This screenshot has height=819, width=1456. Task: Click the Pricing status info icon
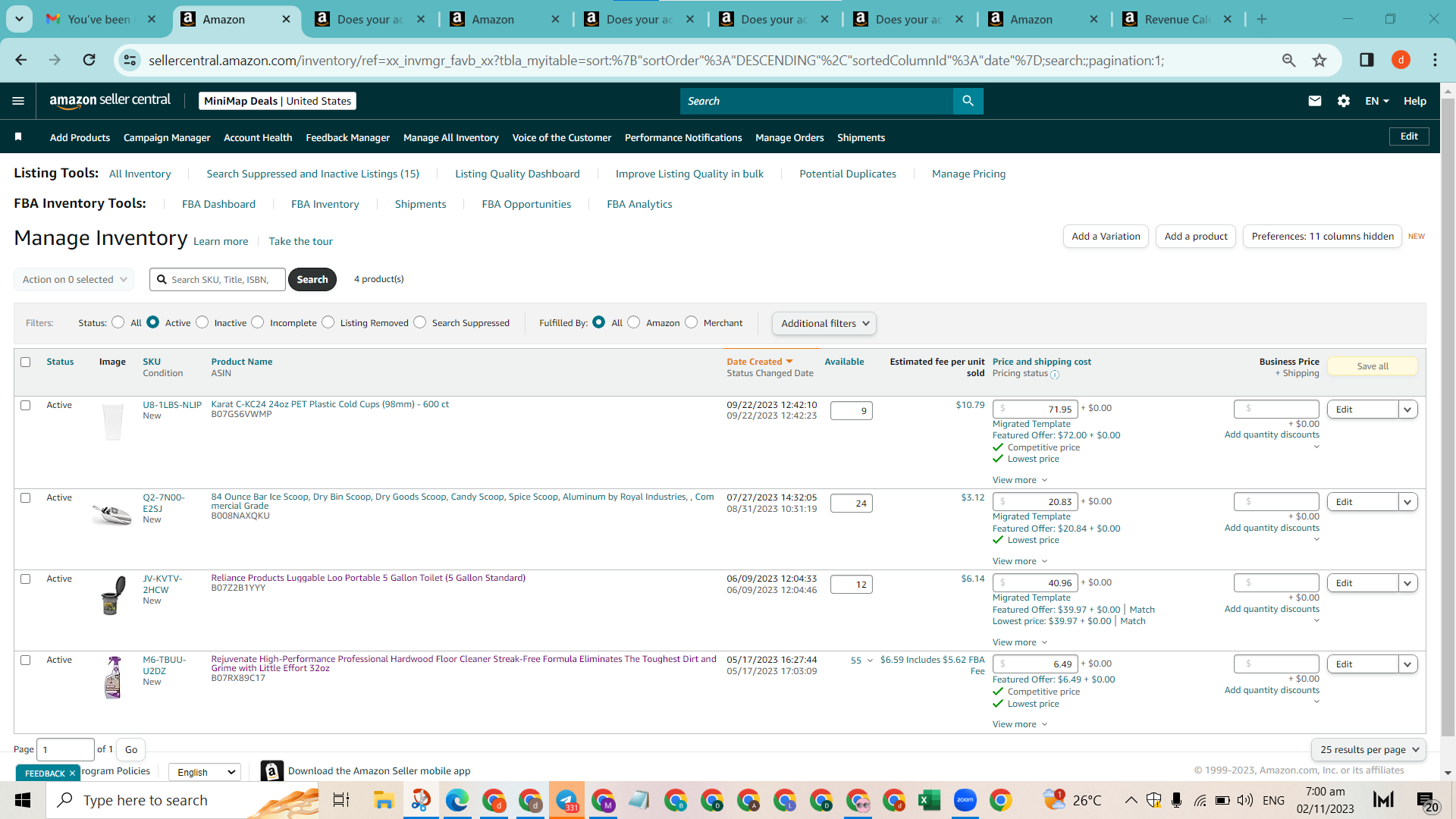[1055, 375]
